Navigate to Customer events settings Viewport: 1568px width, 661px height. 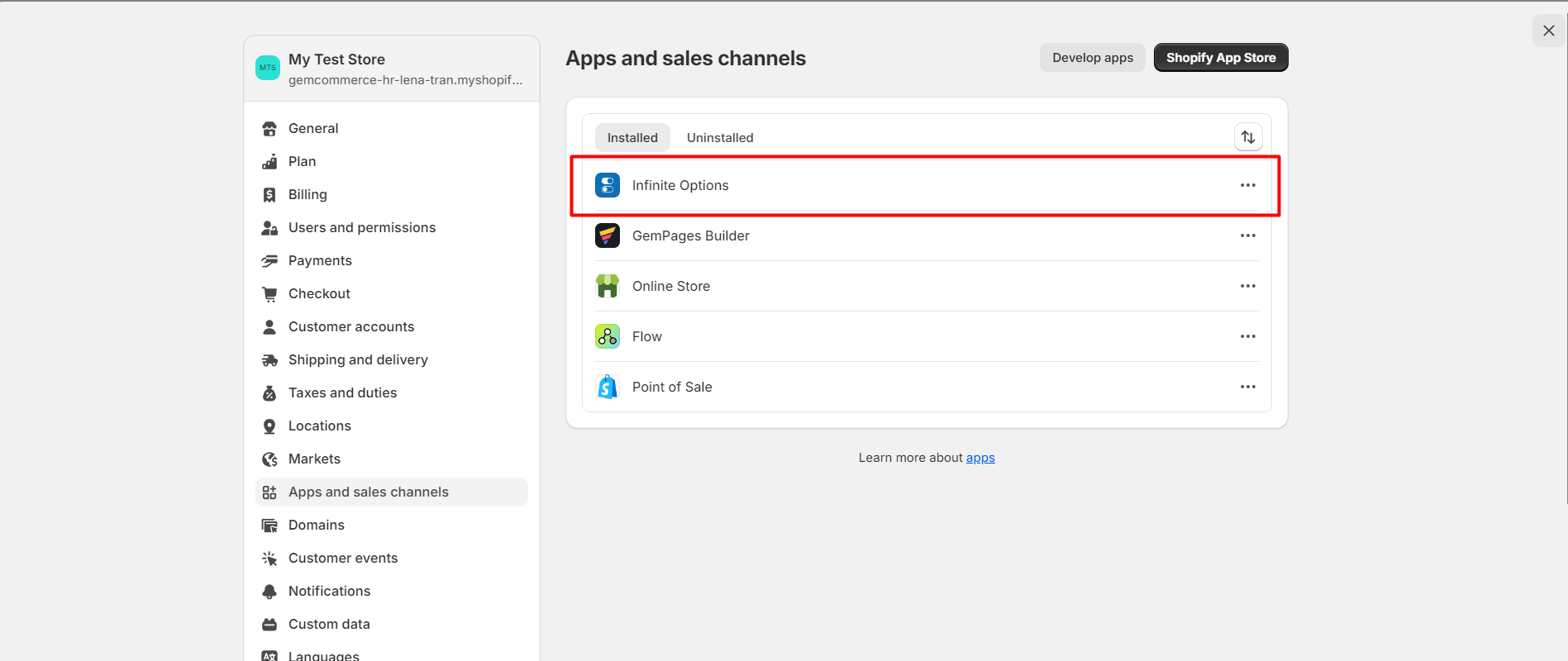tap(342, 558)
